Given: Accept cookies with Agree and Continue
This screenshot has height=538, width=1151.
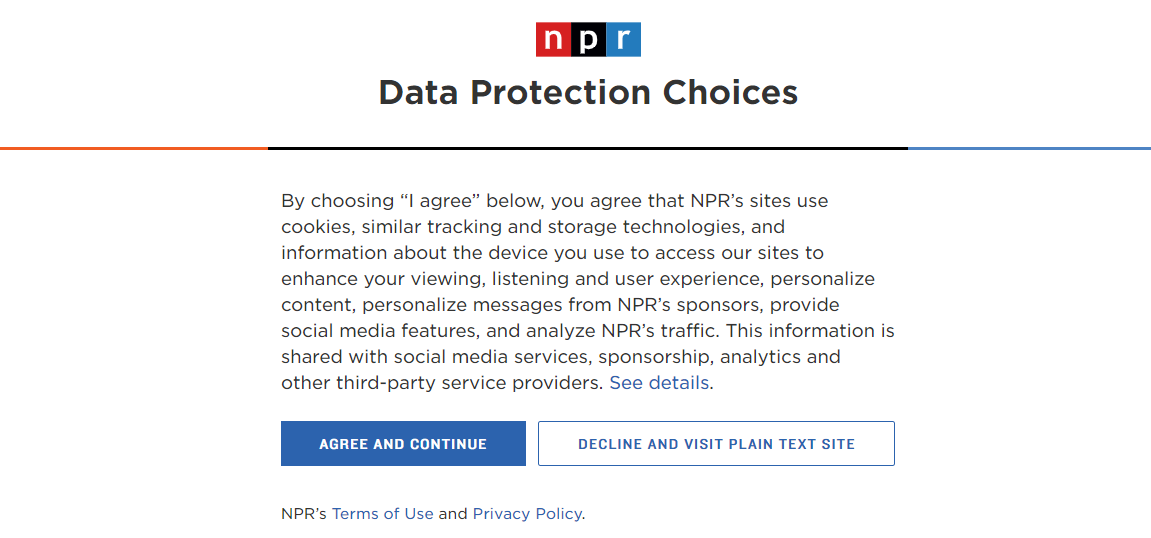Looking at the screenshot, I should coord(403,443).
